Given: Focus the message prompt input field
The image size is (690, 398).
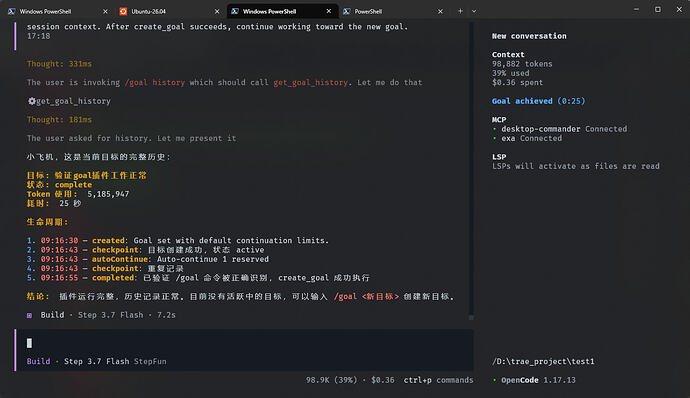Looking at the screenshot, I should pos(245,343).
